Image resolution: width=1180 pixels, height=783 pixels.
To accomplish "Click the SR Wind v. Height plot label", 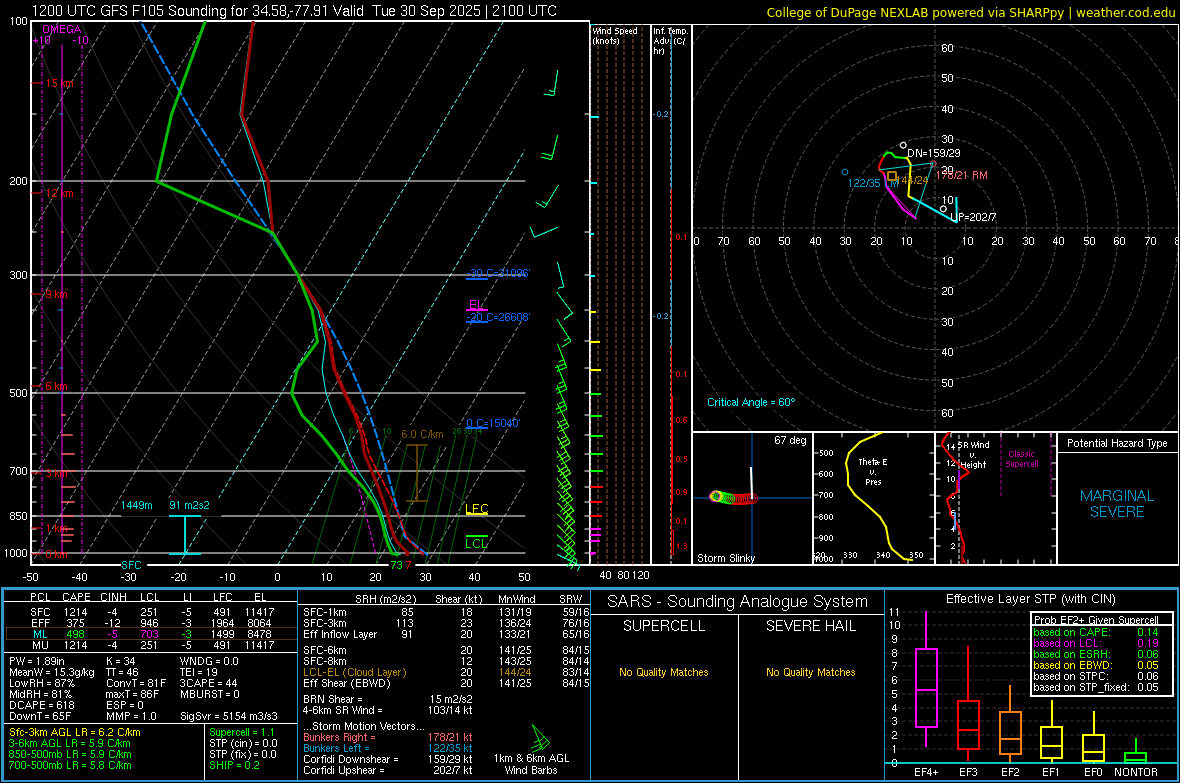I will (974, 455).
